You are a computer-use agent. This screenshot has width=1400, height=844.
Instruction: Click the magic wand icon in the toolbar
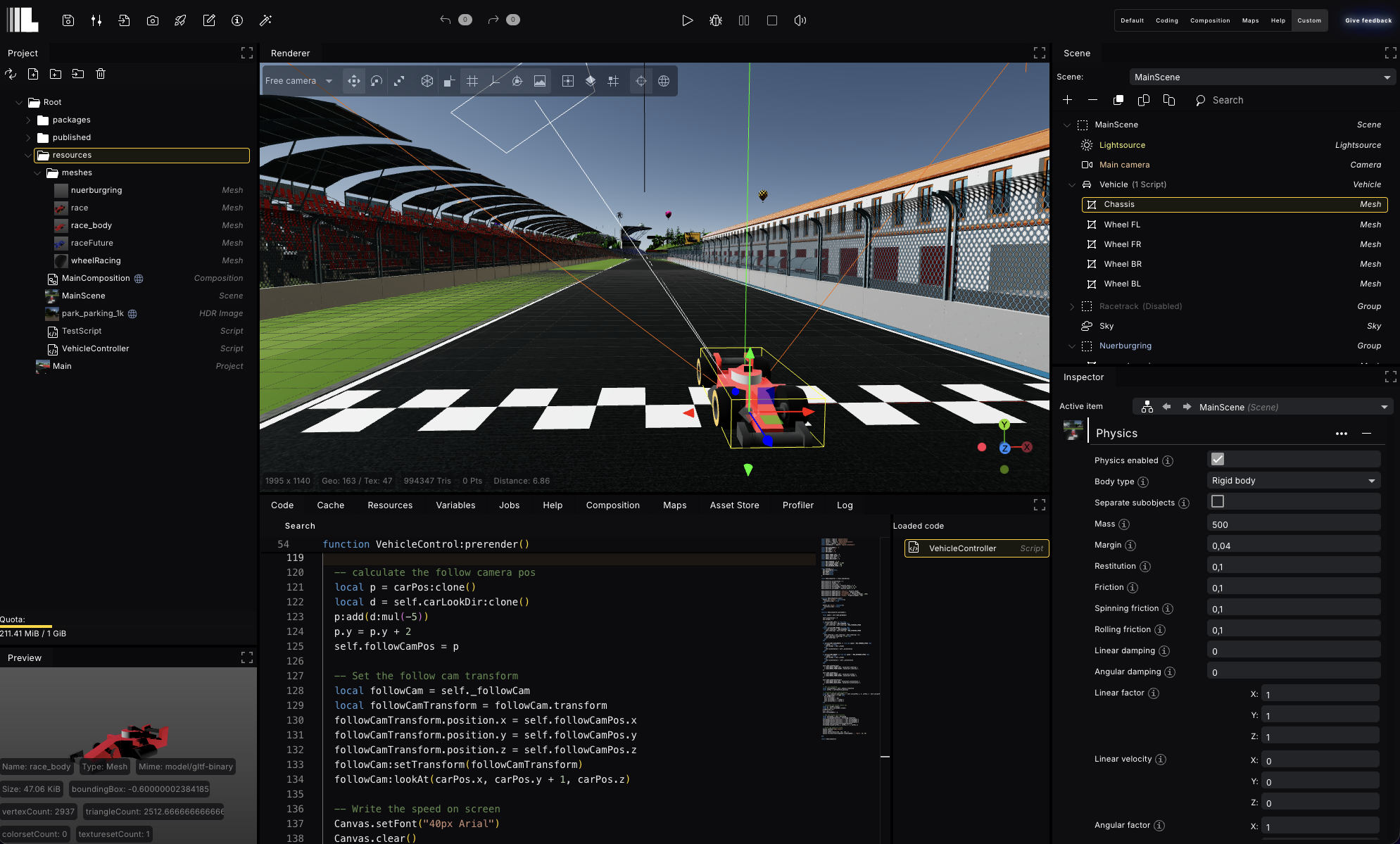[x=265, y=20]
